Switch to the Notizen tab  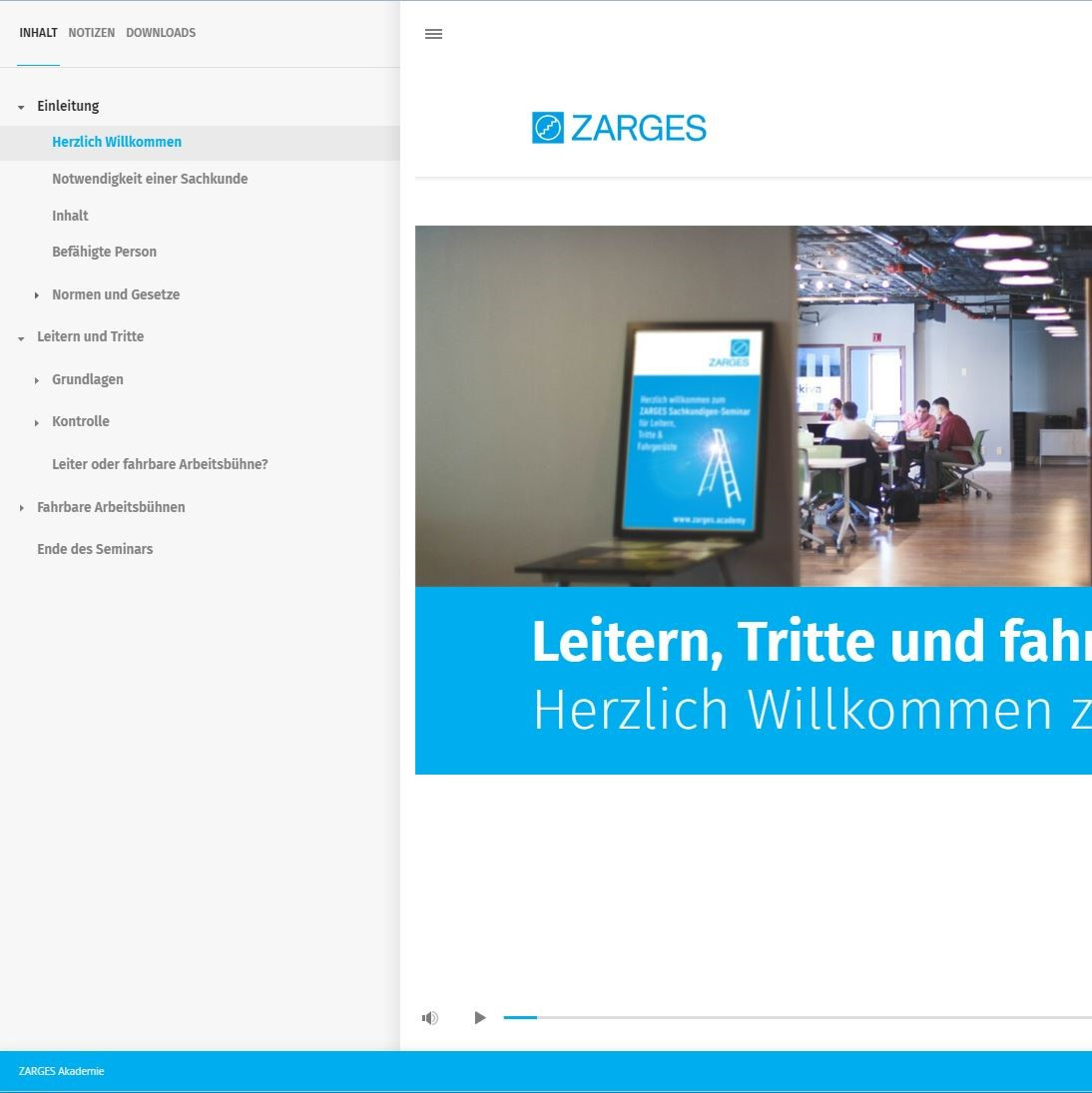[91, 33]
